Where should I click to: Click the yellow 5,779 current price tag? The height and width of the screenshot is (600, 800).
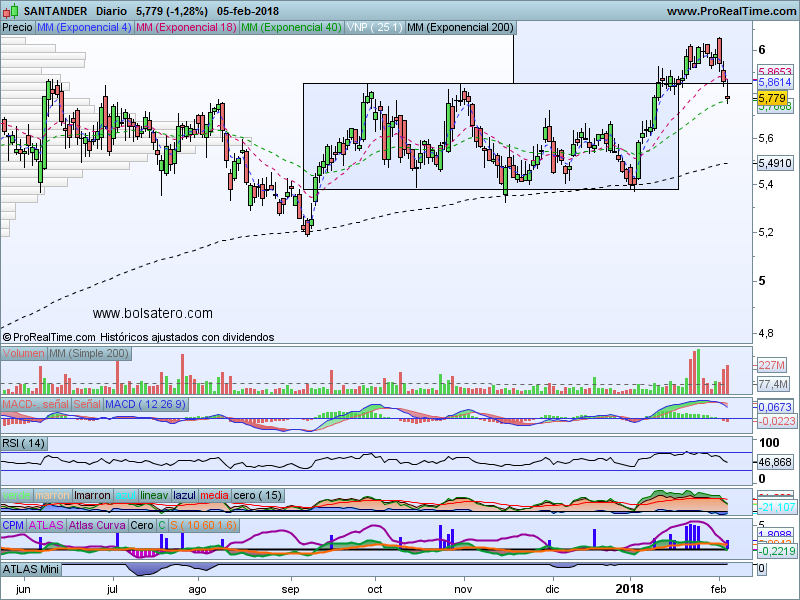click(771, 98)
